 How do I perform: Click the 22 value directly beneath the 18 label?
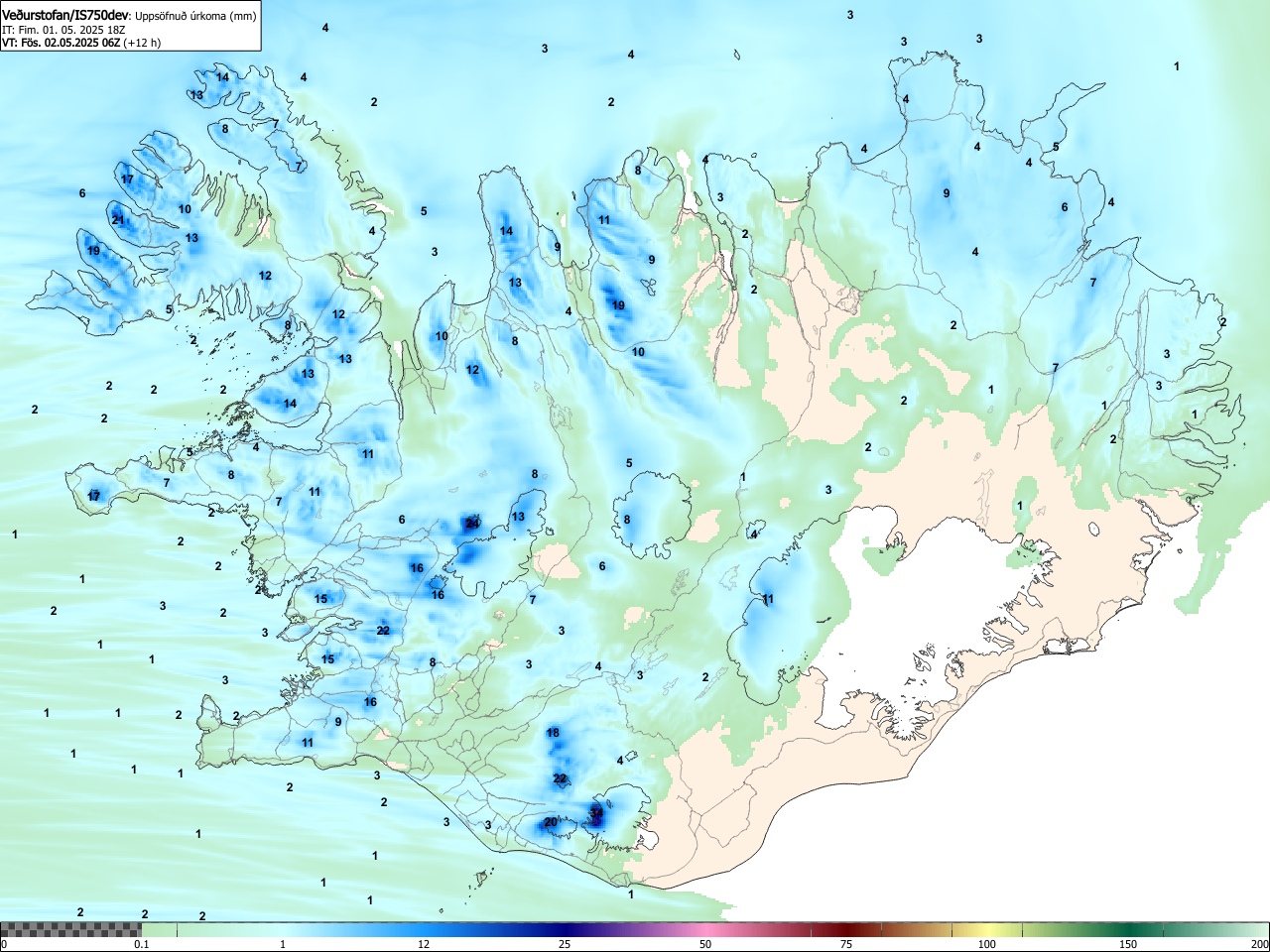tap(560, 778)
